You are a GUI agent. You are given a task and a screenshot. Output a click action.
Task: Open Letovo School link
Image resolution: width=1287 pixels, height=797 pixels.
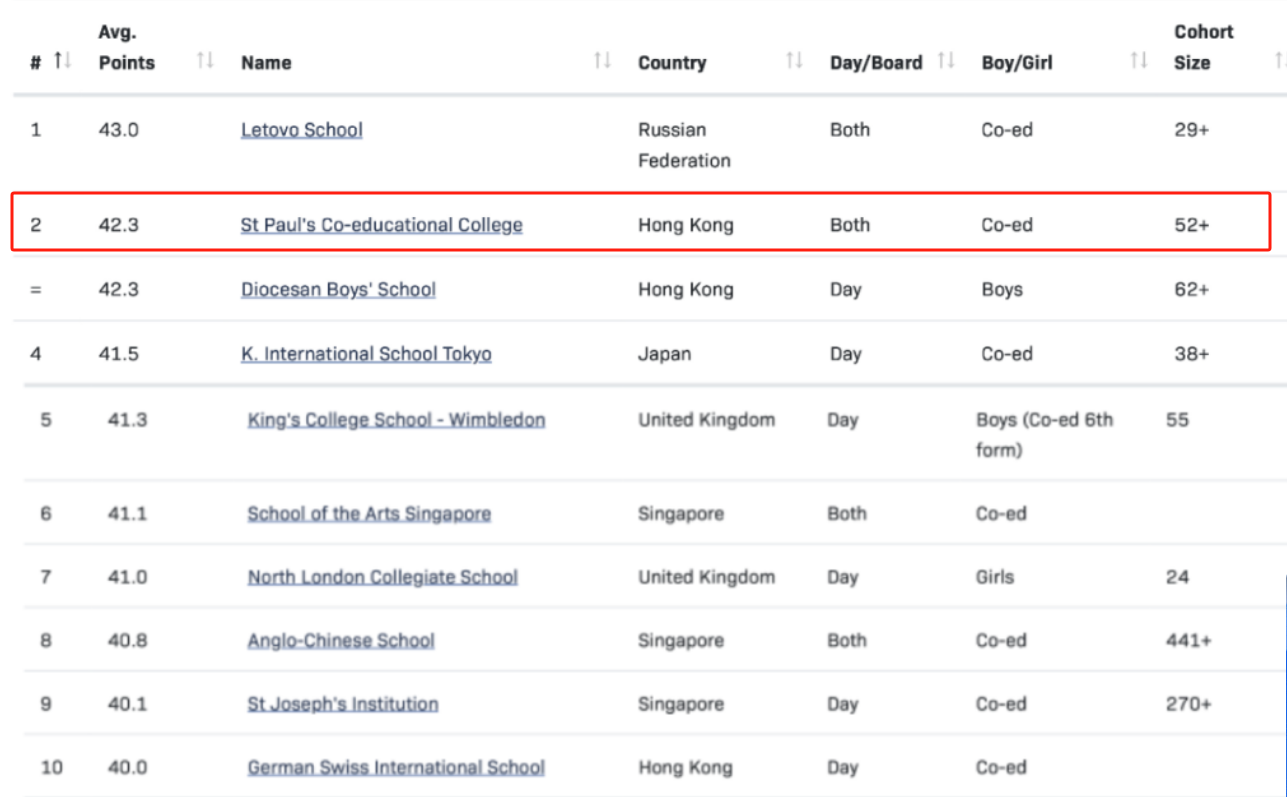302,130
